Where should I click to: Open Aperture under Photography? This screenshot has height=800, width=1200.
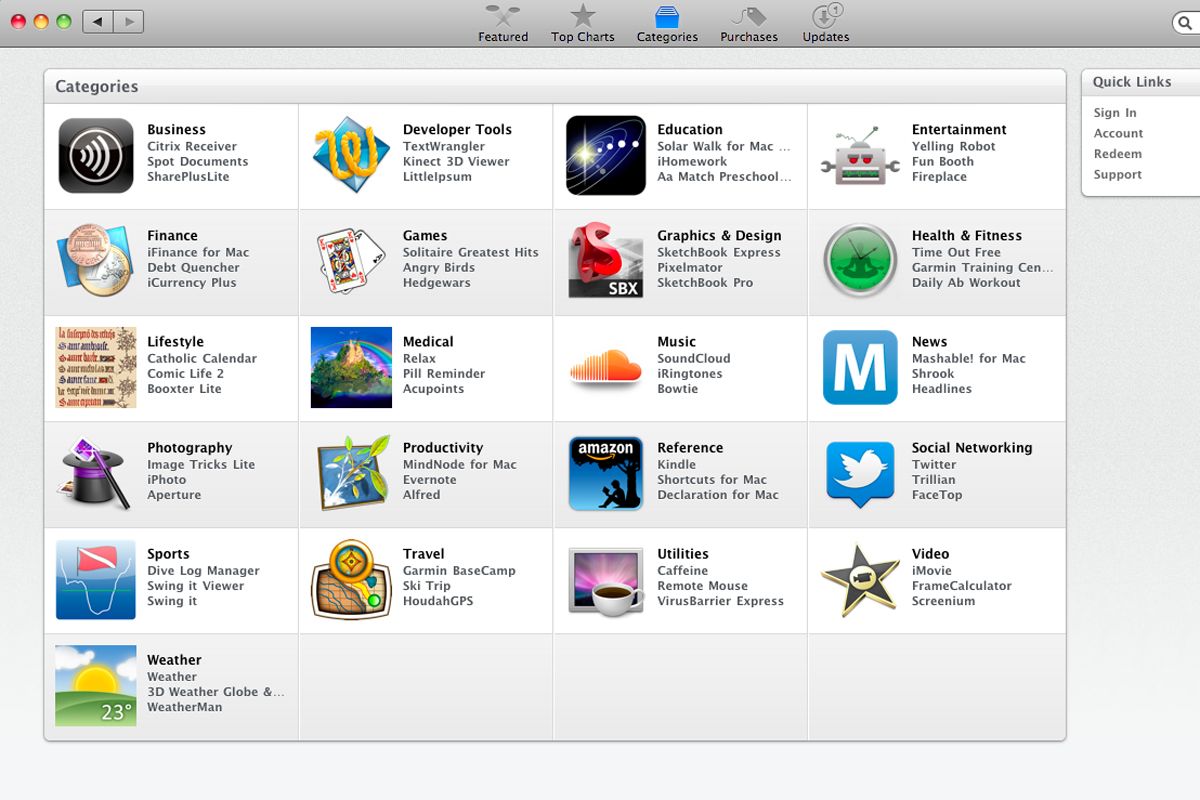tap(174, 495)
